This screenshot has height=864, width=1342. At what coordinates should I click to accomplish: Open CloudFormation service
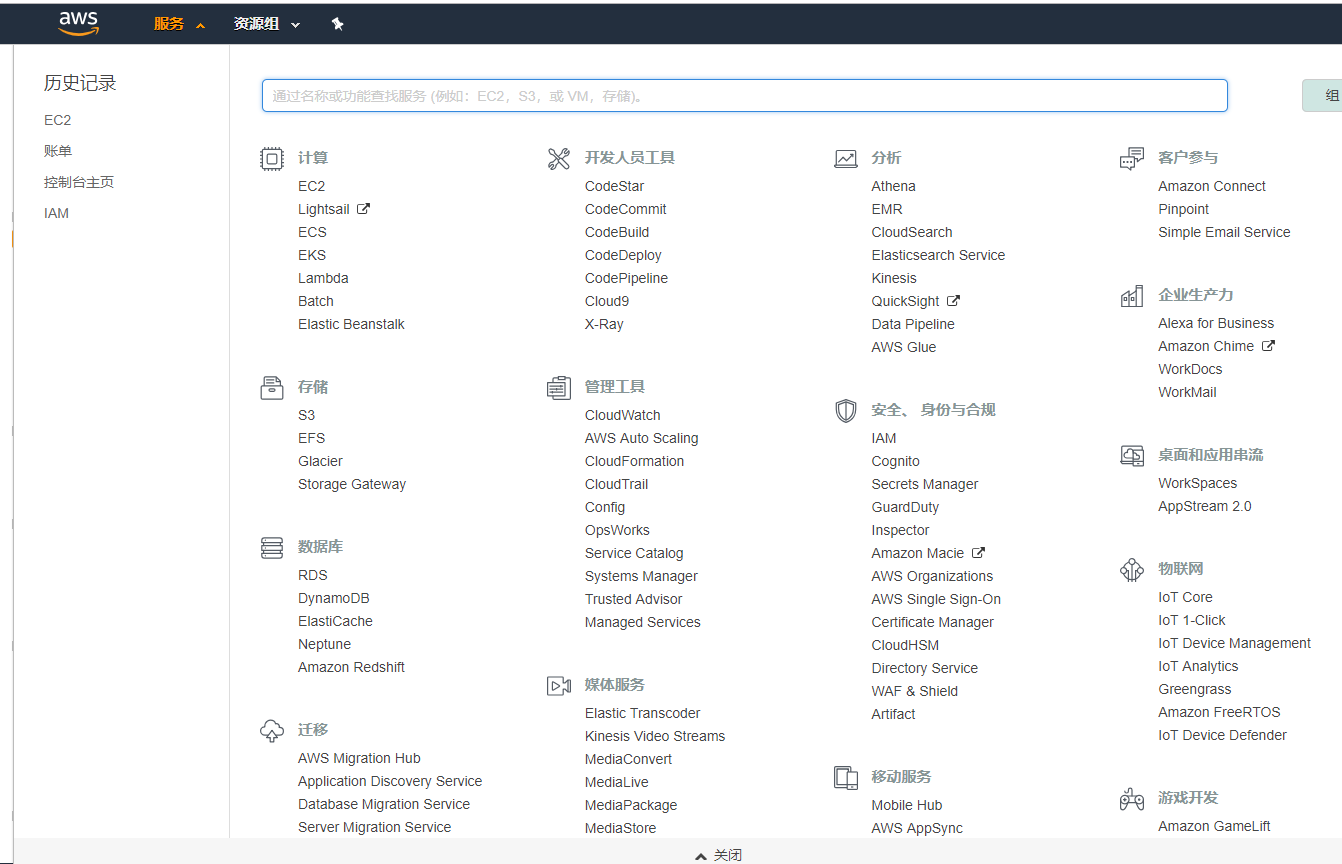click(634, 461)
